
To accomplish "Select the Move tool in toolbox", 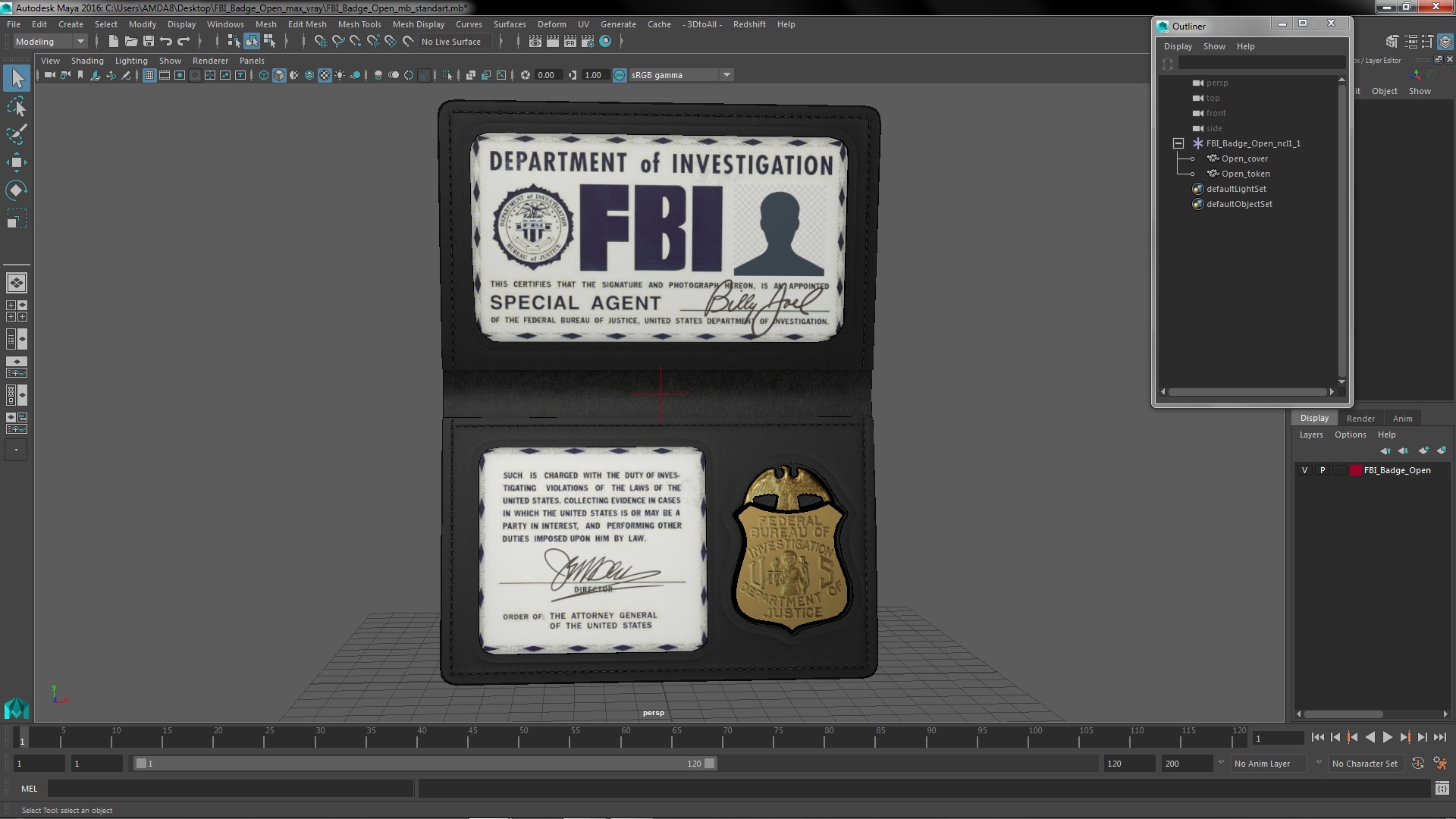I will pyautogui.click(x=16, y=162).
